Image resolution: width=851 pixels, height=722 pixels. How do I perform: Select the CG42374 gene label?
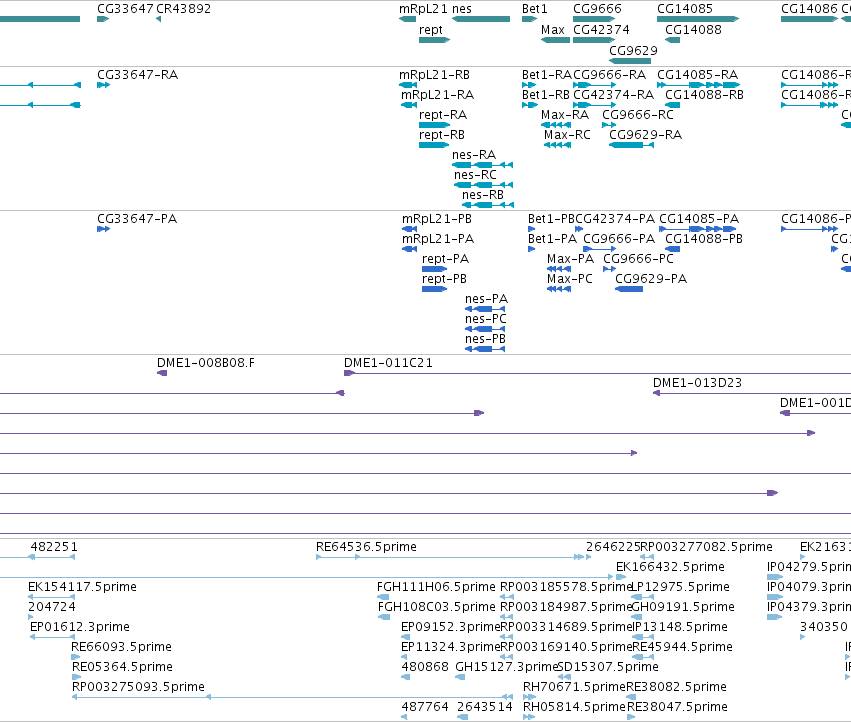[601, 29]
